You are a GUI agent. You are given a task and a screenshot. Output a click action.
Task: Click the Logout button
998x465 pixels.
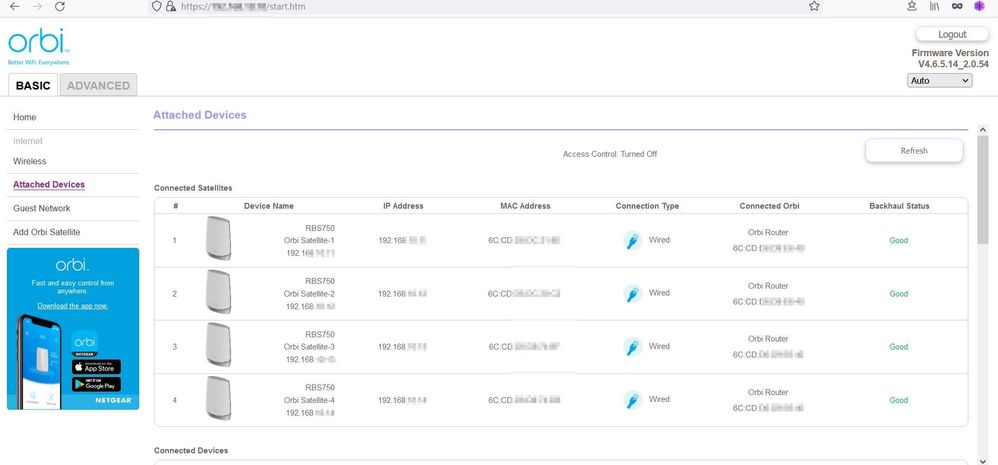(952, 34)
